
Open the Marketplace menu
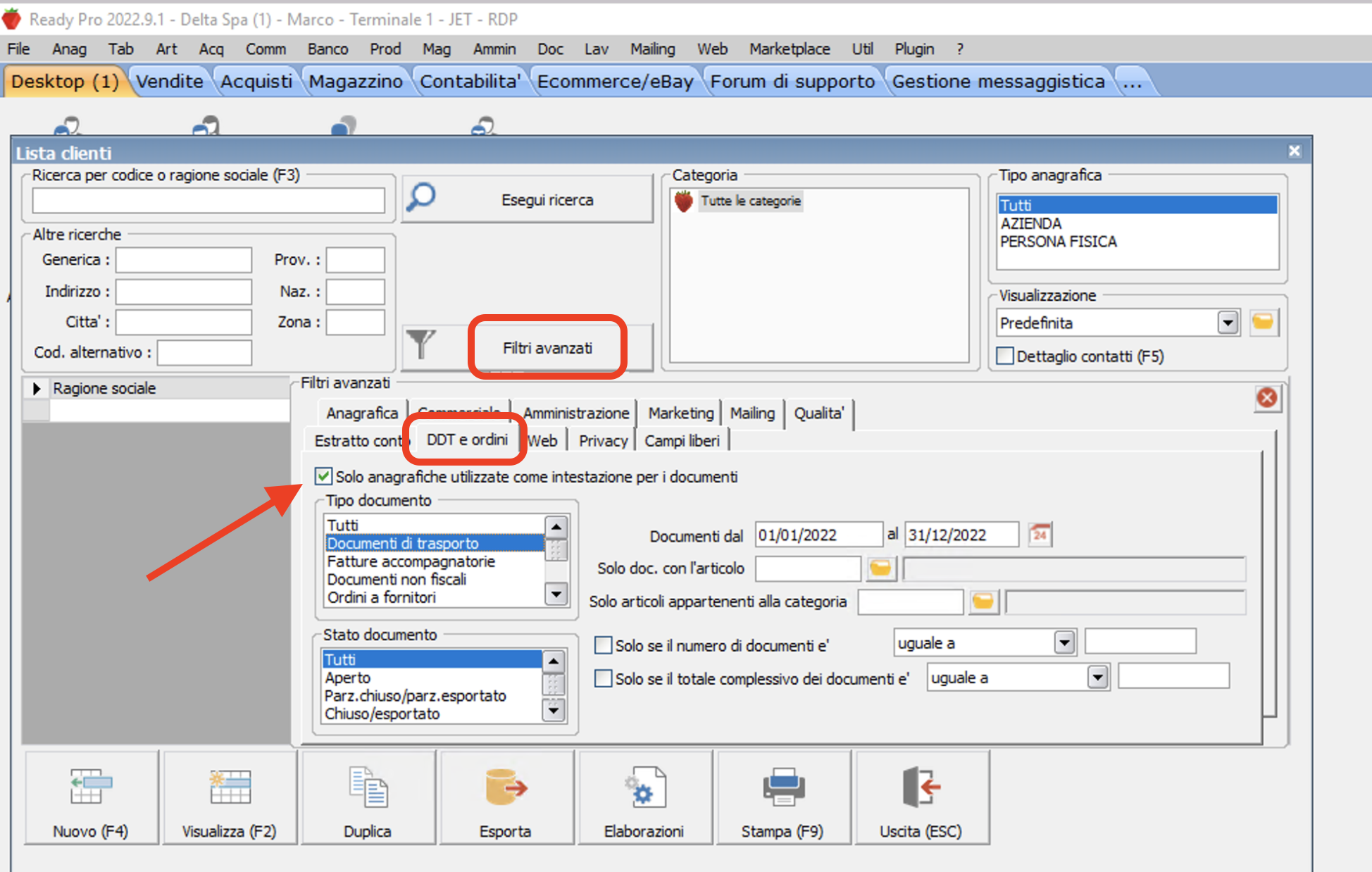click(789, 49)
